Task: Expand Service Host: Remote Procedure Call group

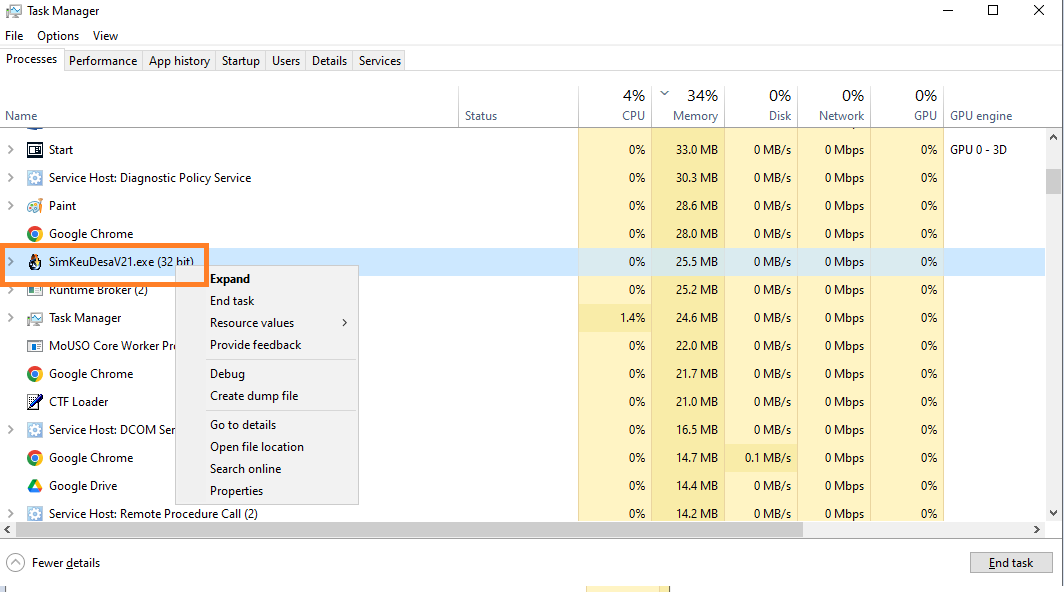Action: [11, 514]
